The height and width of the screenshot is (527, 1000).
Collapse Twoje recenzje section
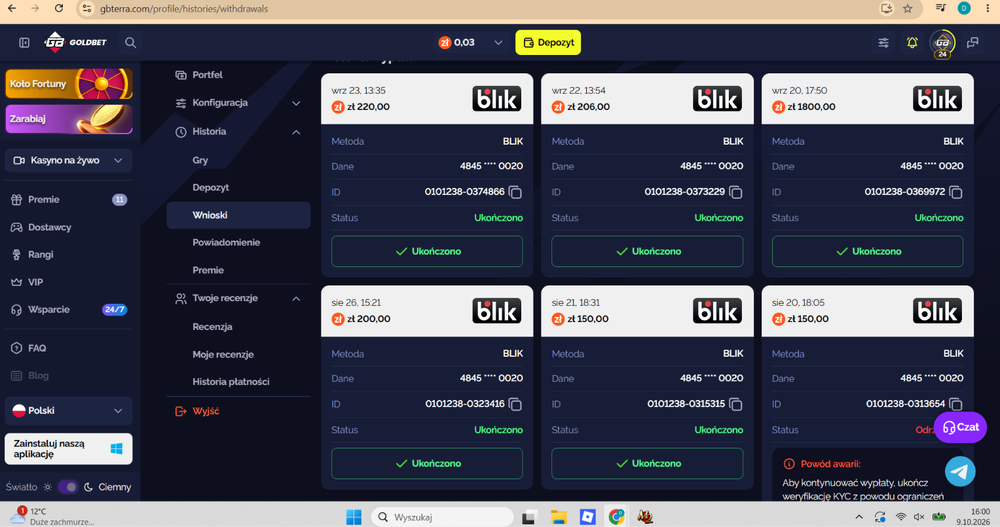click(x=238, y=298)
